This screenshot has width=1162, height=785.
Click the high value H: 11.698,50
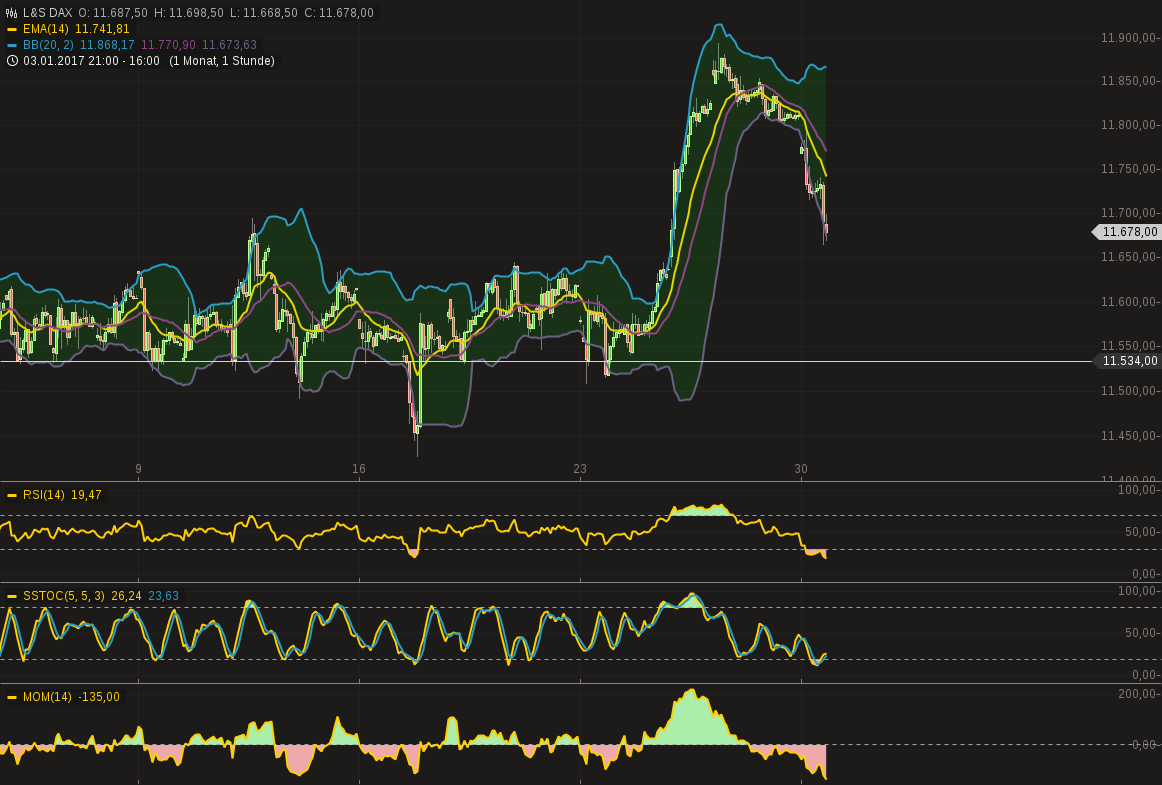pos(188,13)
